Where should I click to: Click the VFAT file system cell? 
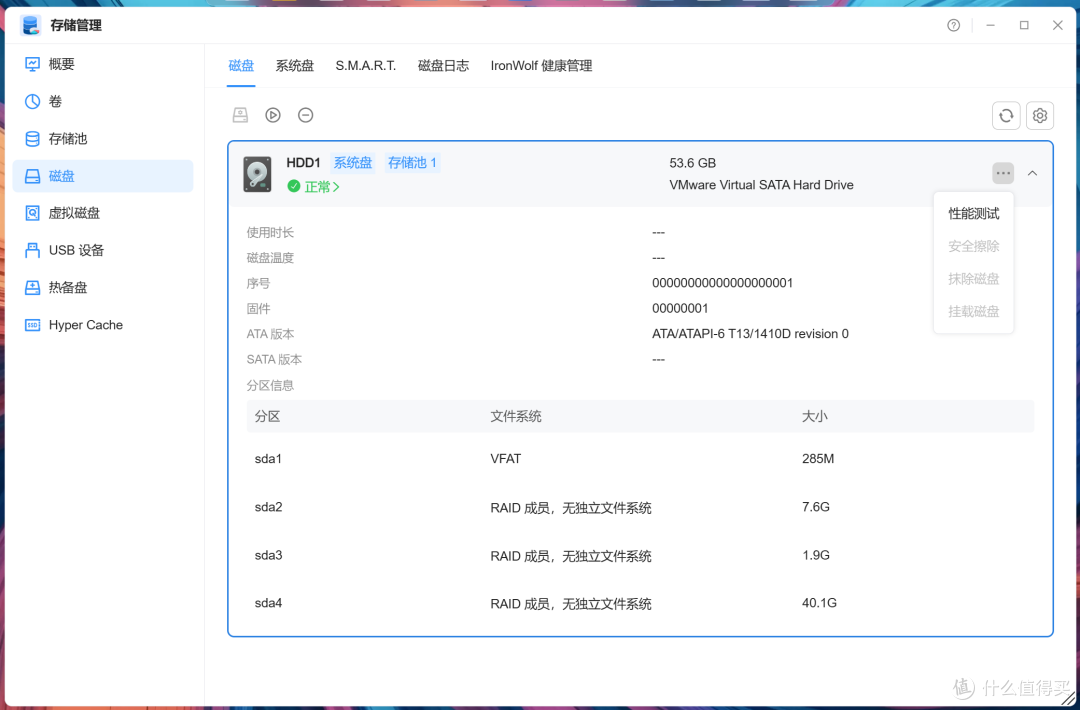point(506,459)
